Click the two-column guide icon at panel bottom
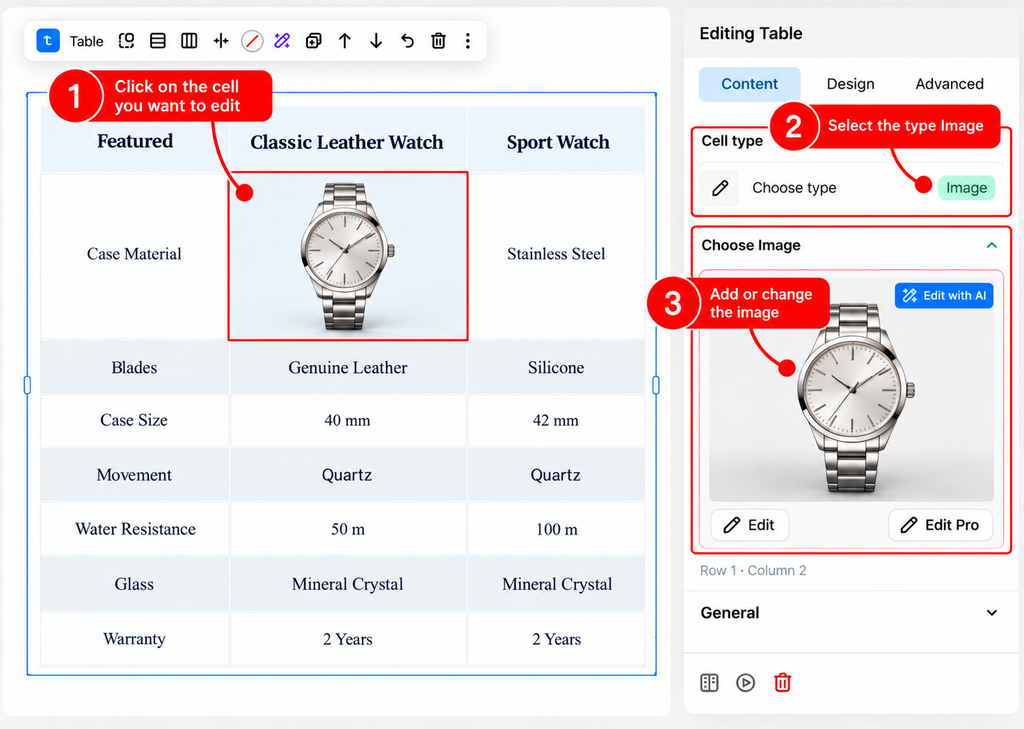Viewport: 1024px width, 729px height. coord(709,683)
